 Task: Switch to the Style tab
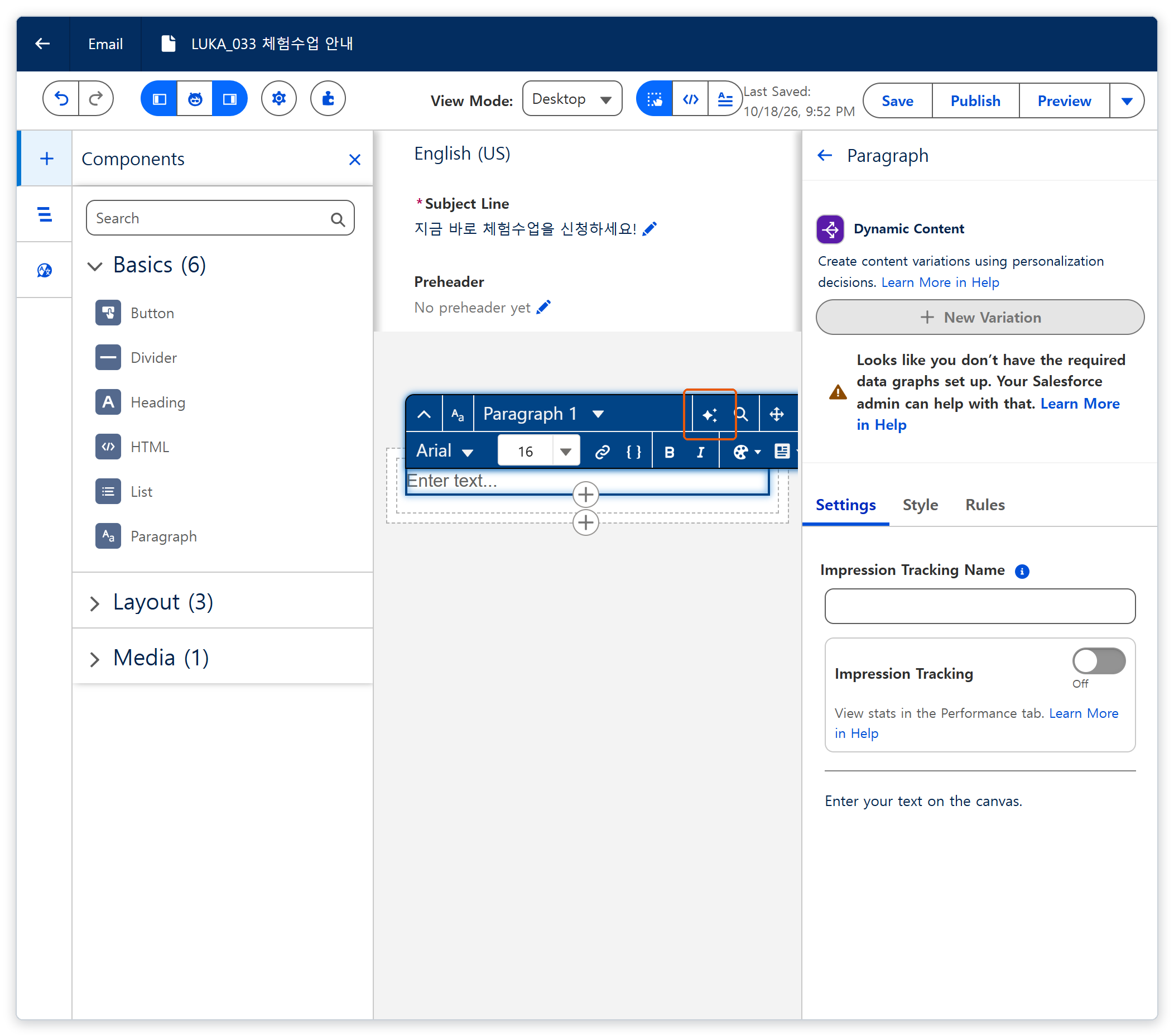tap(920, 505)
